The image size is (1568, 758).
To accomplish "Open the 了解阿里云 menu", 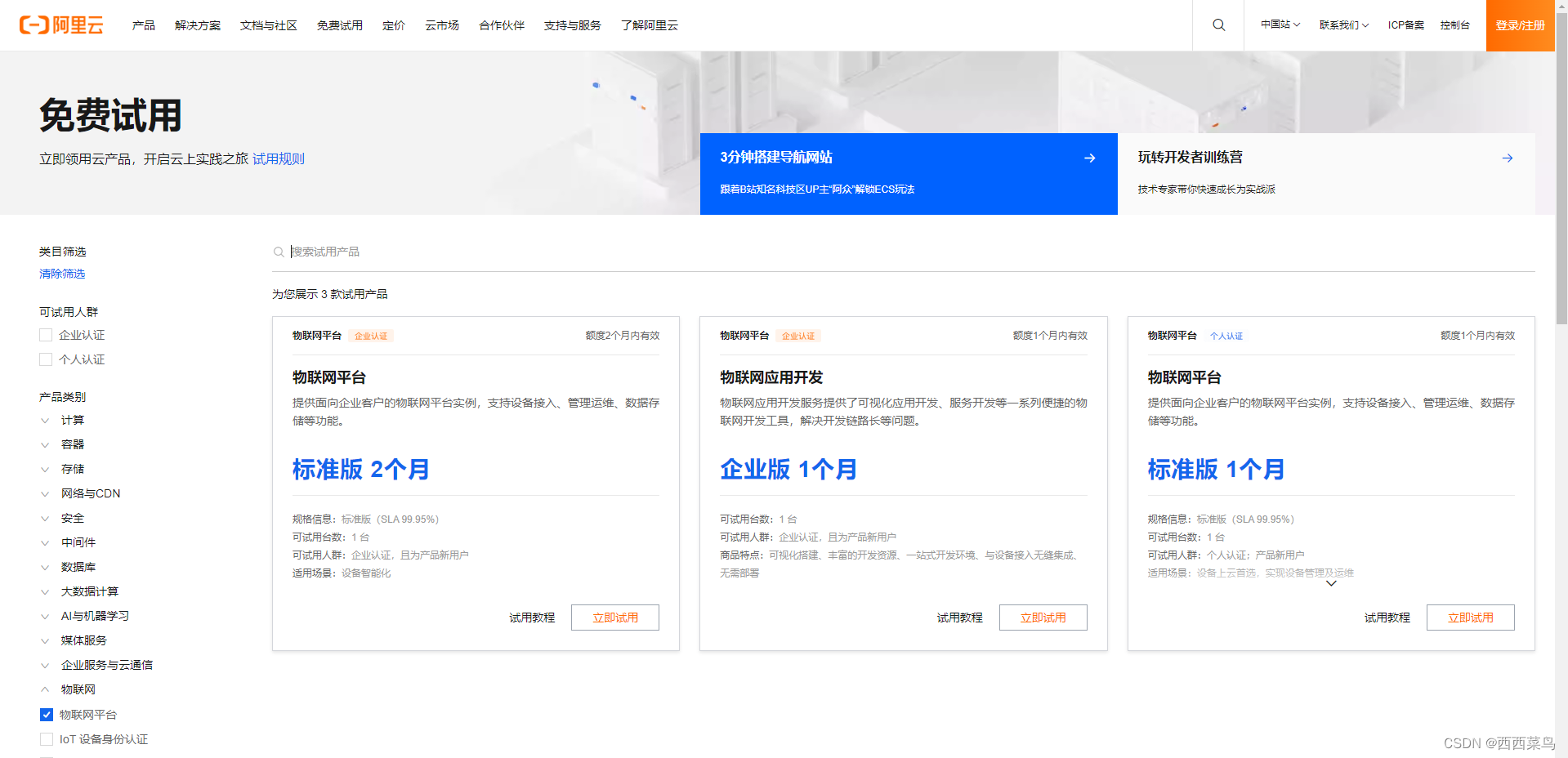I will tap(650, 25).
